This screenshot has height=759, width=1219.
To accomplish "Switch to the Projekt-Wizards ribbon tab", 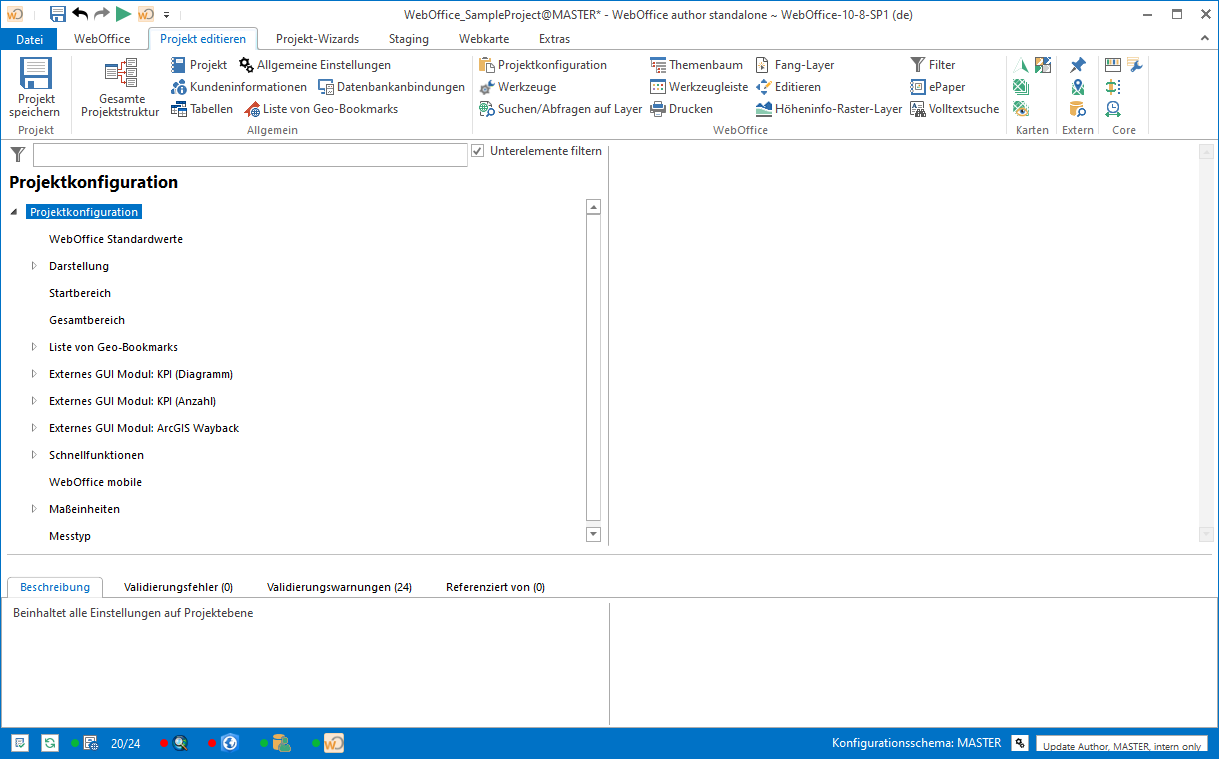I will coord(317,39).
